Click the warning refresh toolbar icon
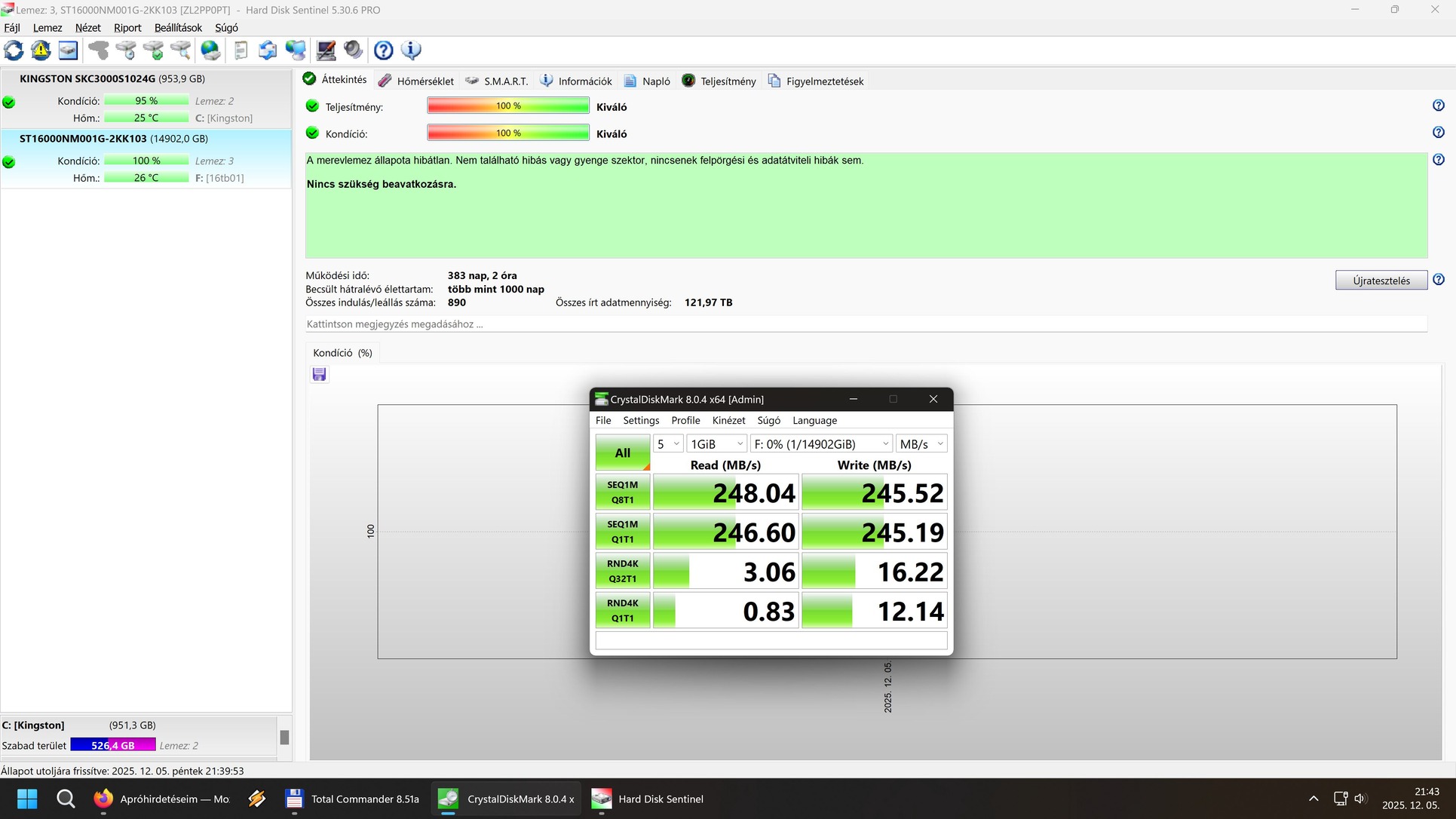This screenshot has height=819, width=1456. tap(41, 51)
